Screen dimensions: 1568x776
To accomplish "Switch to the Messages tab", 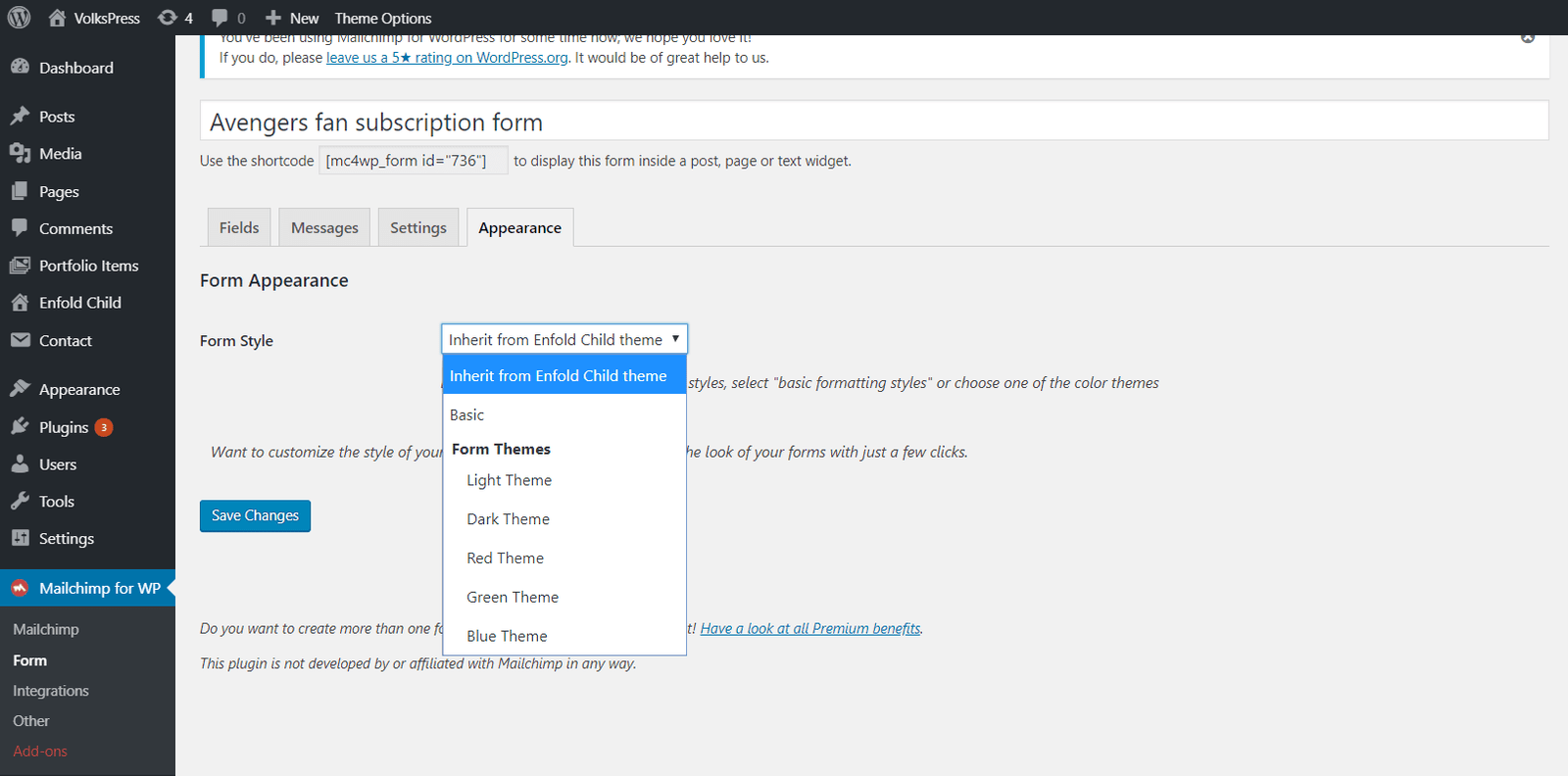I will 324,227.
